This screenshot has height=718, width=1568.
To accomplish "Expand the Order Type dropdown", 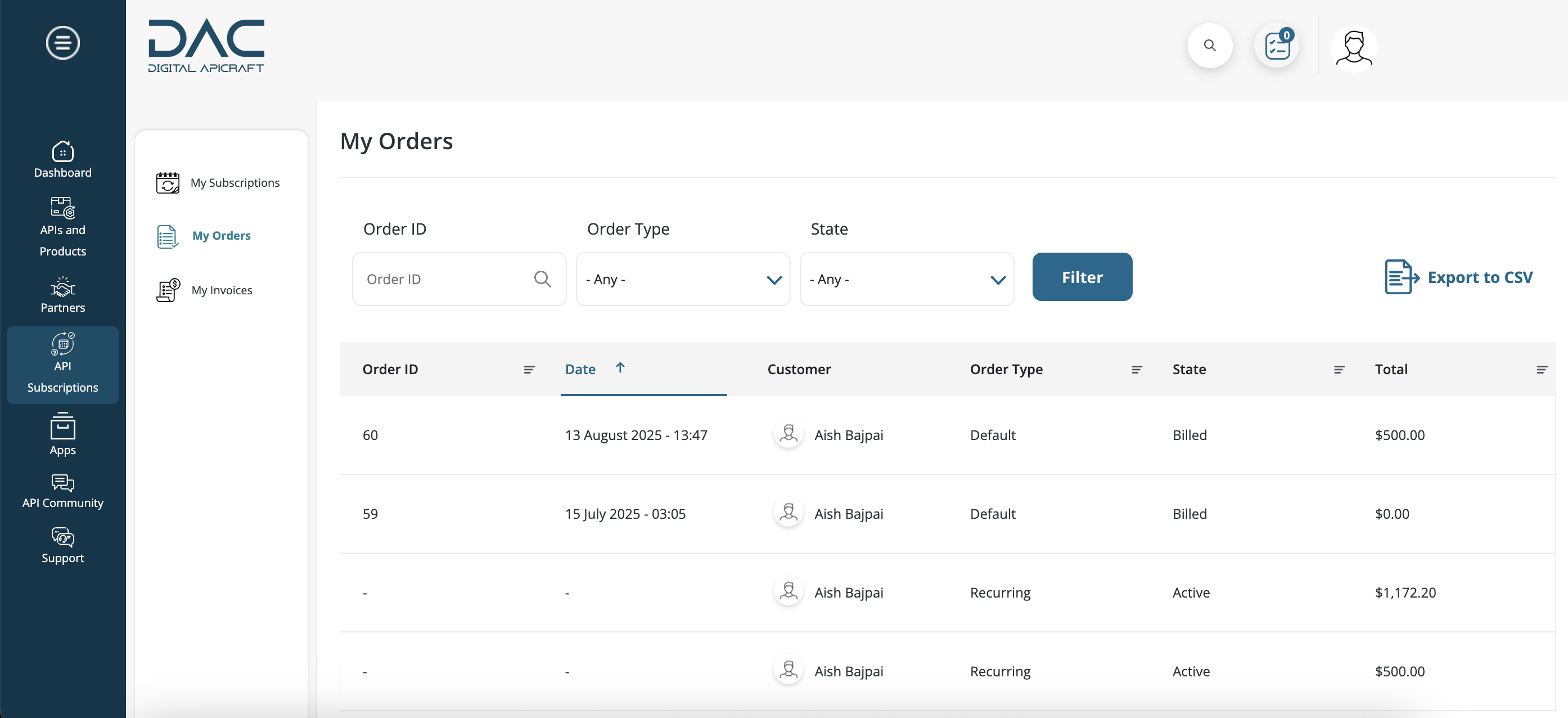I will 683,279.
